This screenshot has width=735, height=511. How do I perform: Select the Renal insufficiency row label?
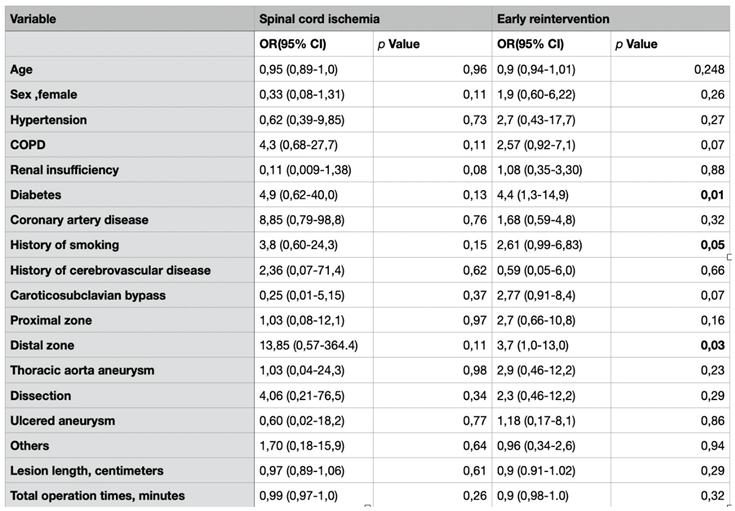tap(64, 170)
